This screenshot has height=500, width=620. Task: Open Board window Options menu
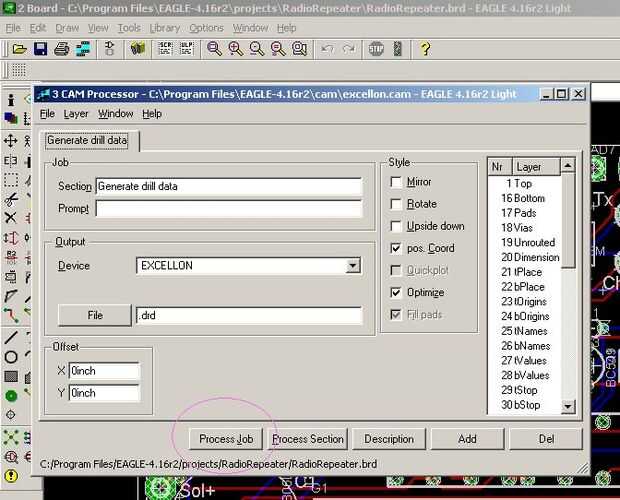(x=206, y=28)
